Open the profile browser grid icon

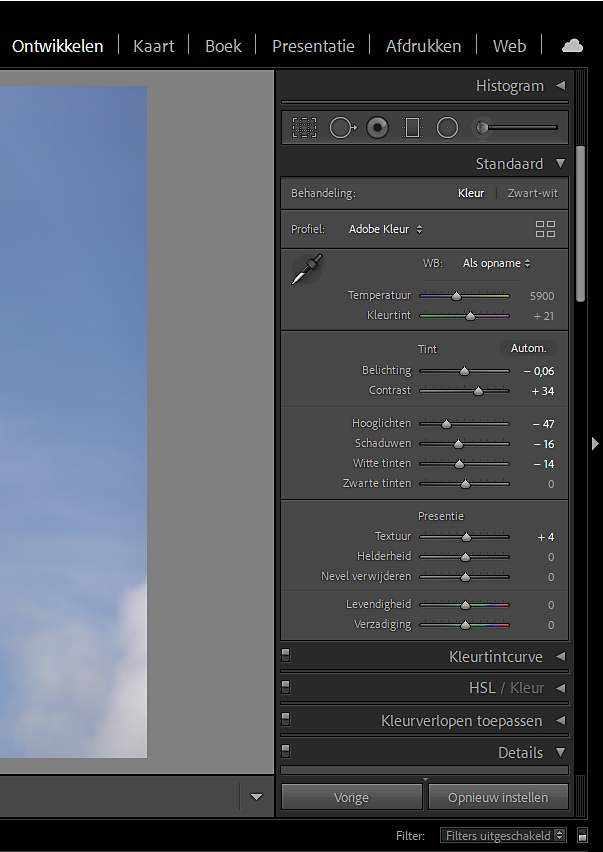[x=545, y=229]
